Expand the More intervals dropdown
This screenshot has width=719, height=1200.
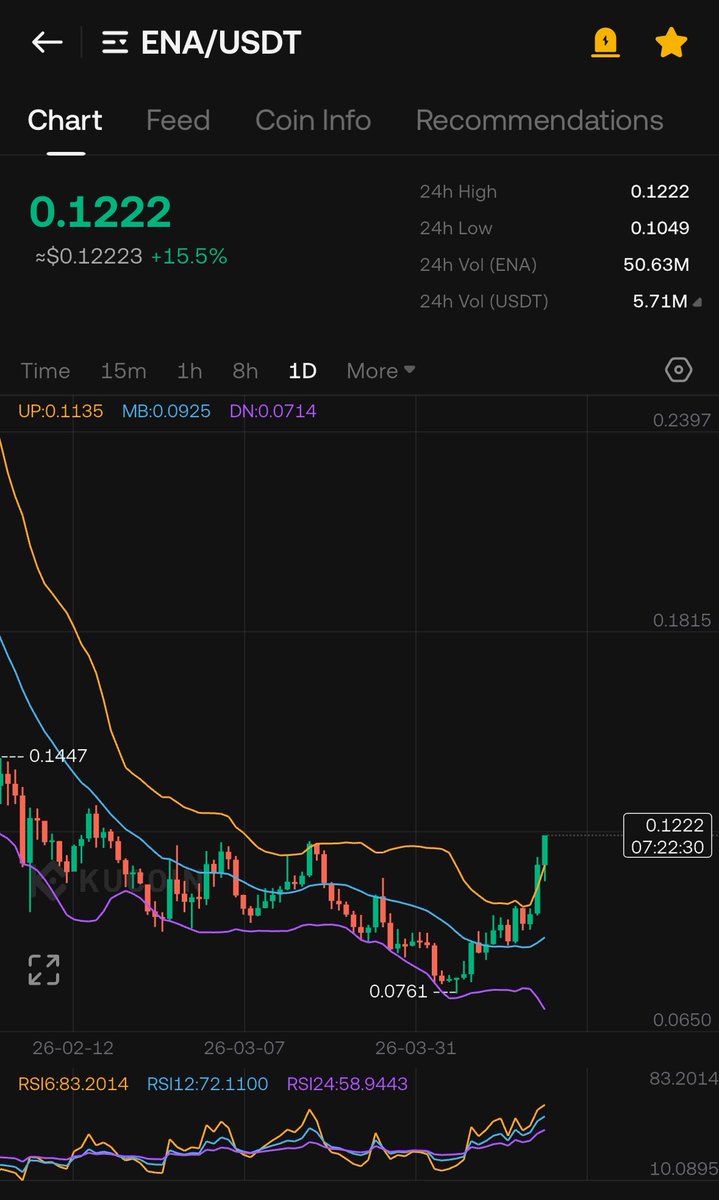coord(380,371)
